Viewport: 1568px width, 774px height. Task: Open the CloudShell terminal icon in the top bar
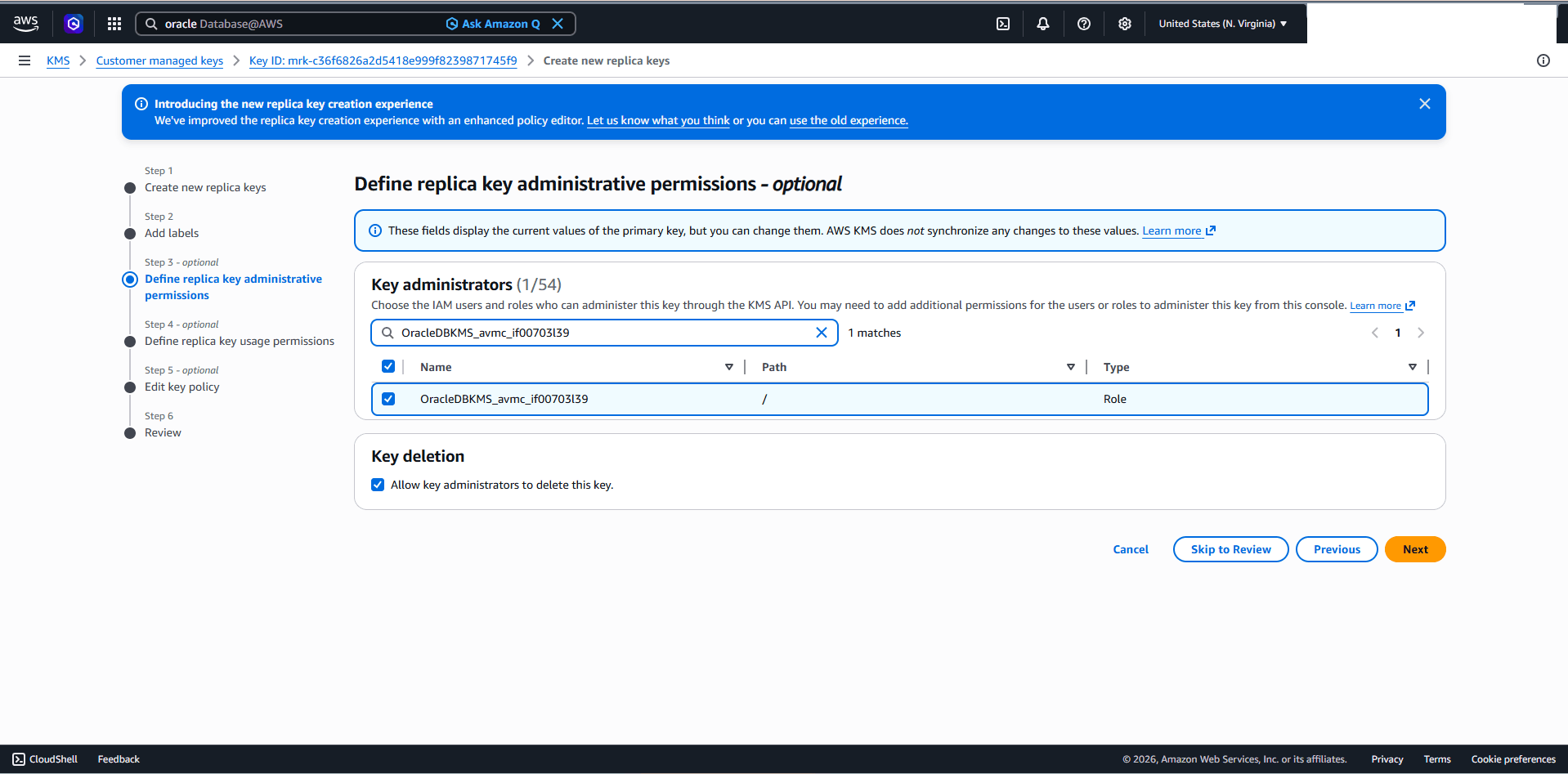1003,24
